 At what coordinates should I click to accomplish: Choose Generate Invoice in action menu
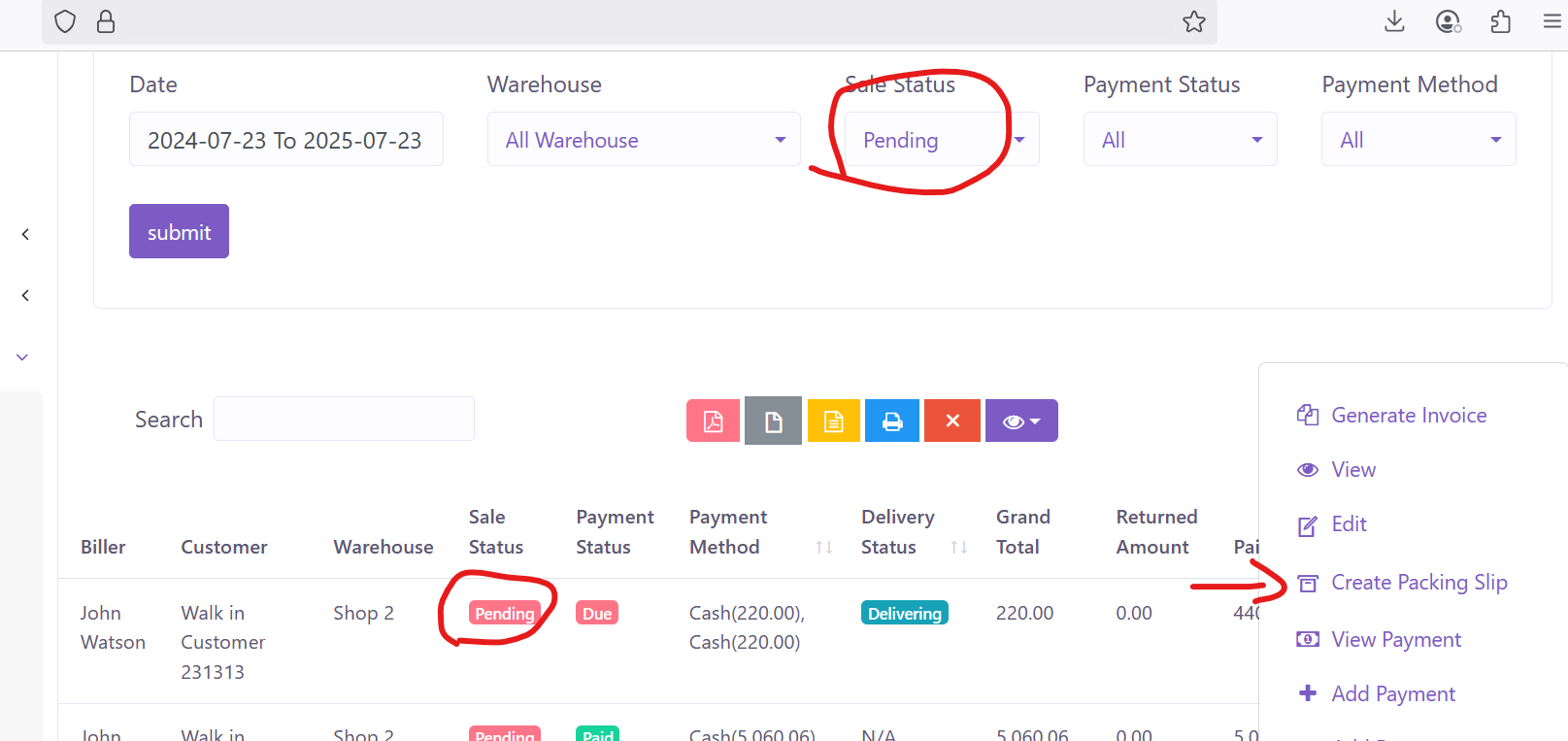[1408, 416]
